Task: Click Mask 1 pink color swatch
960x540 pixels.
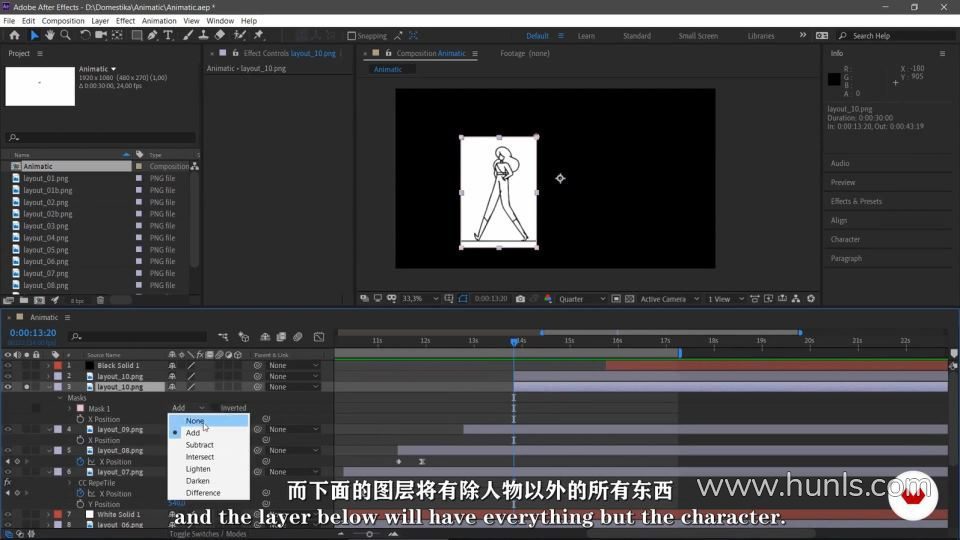Action: point(80,408)
